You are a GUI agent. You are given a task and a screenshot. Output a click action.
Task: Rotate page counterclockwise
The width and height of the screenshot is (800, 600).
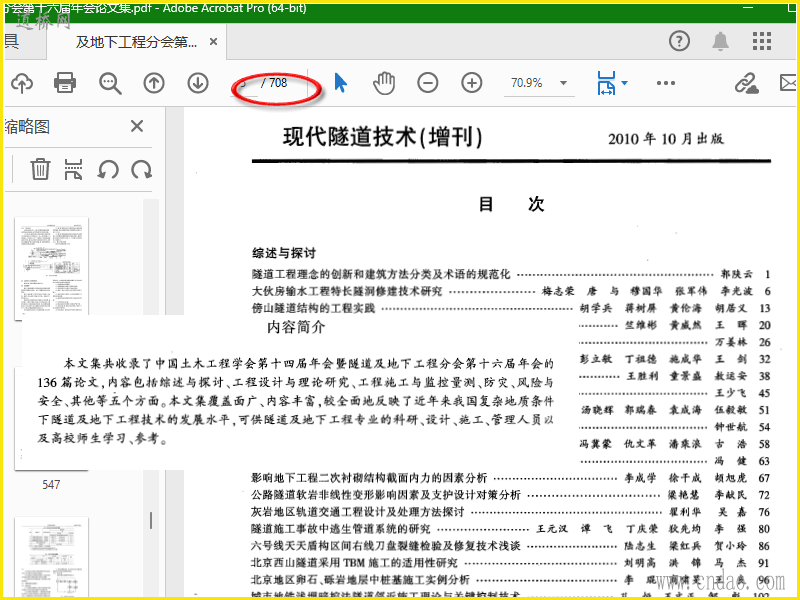(x=108, y=169)
